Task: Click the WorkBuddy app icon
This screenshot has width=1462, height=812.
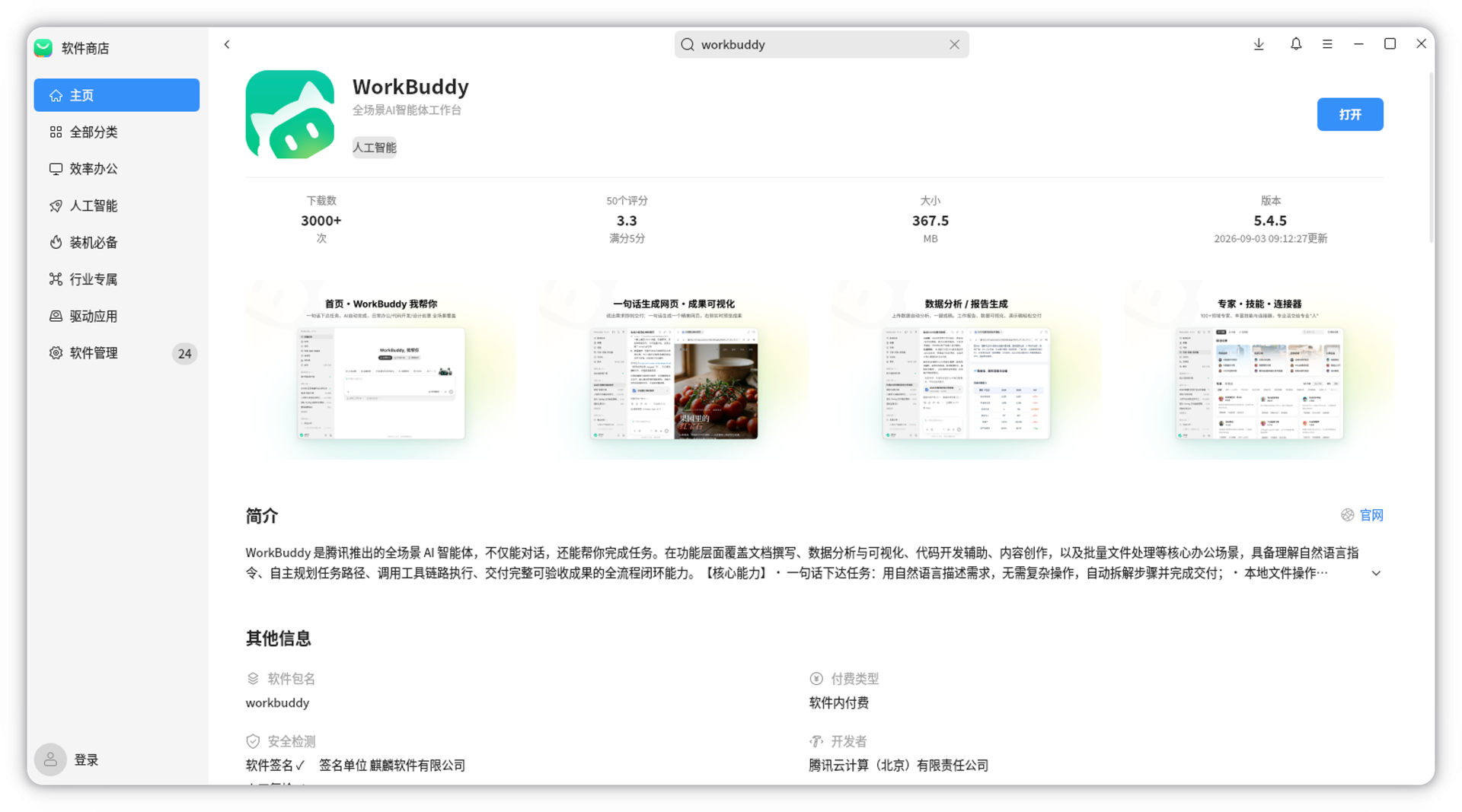Action: pyautogui.click(x=289, y=114)
